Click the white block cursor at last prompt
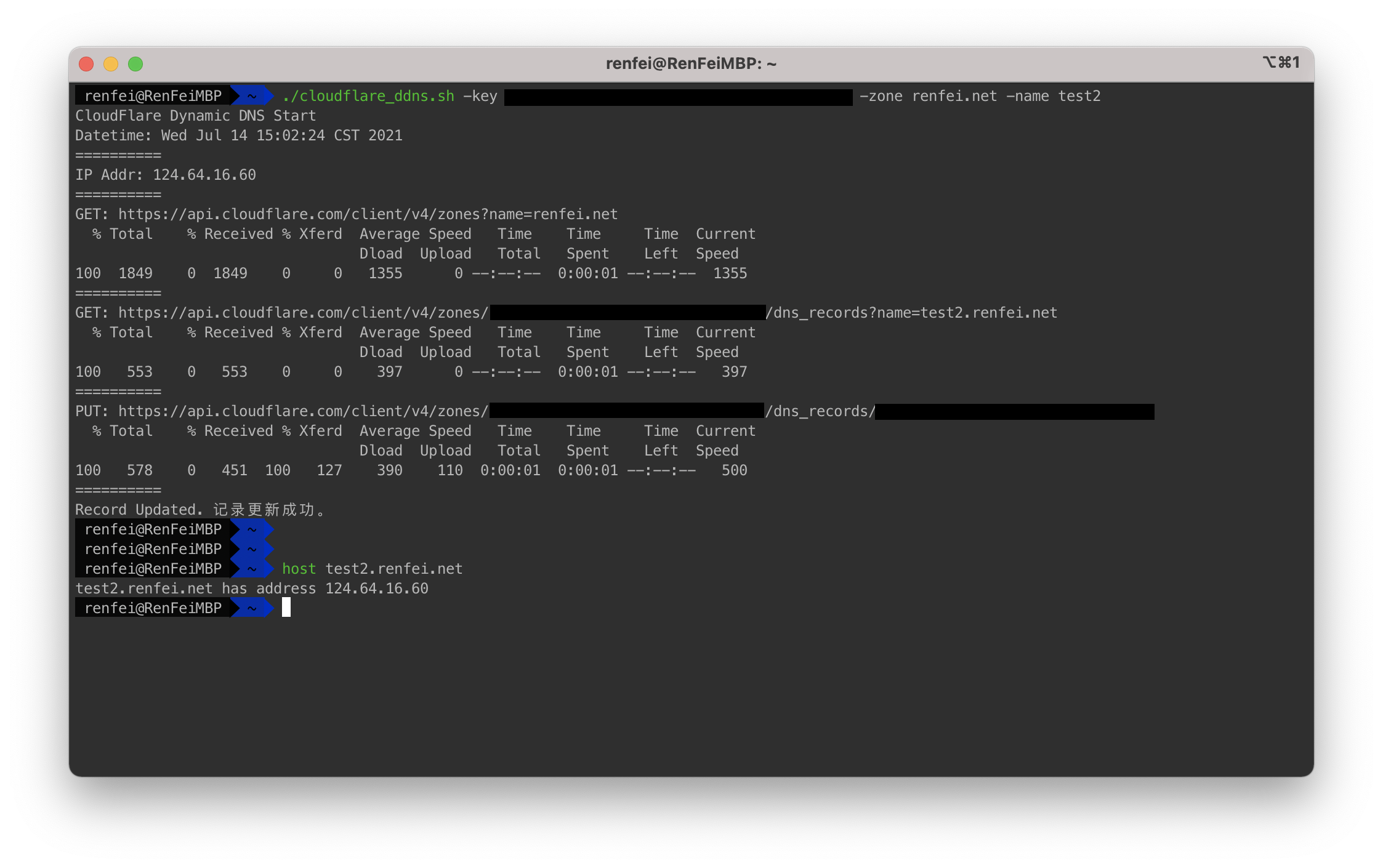Image resolution: width=1383 pixels, height=868 pixels. [286, 608]
